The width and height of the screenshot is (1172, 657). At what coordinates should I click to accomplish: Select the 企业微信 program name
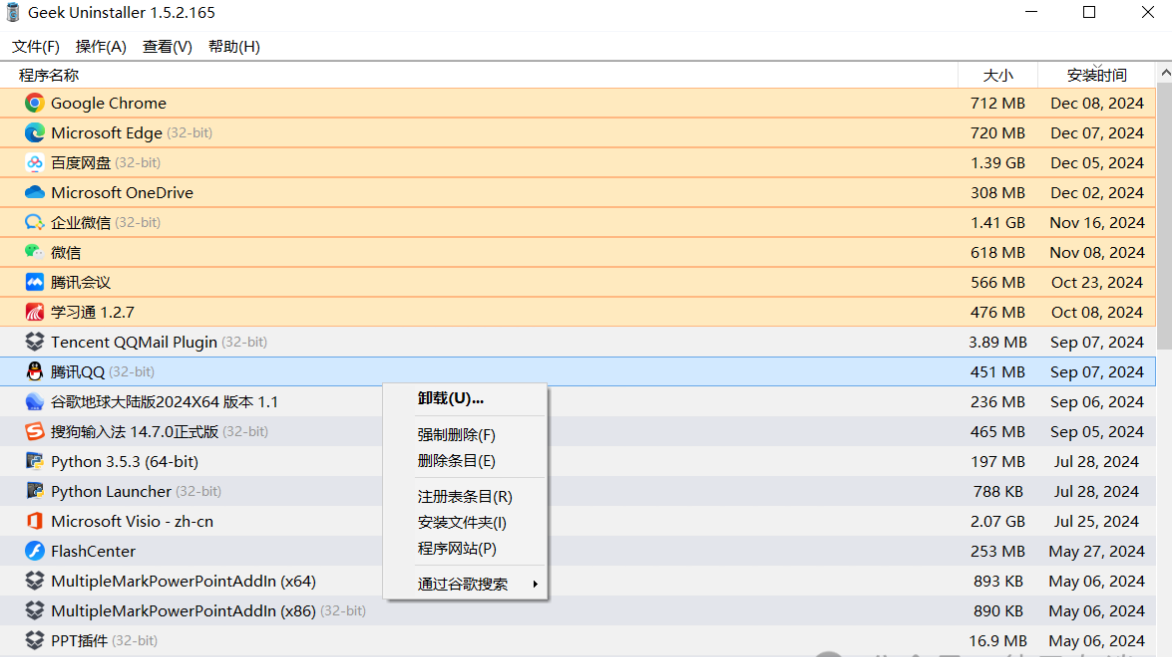click(x=81, y=222)
